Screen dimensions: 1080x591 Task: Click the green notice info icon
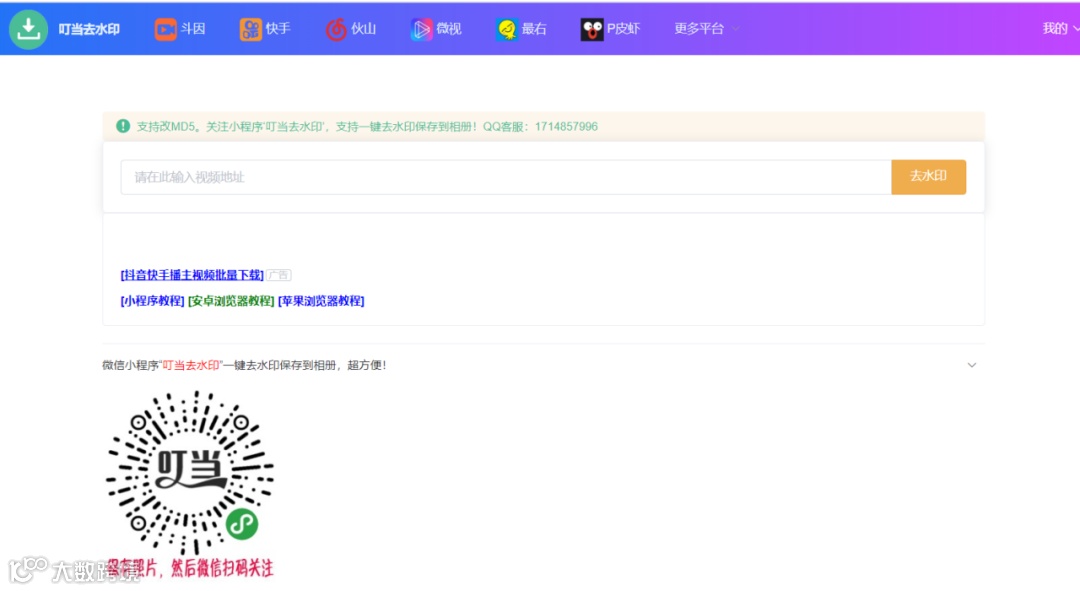[x=123, y=126]
